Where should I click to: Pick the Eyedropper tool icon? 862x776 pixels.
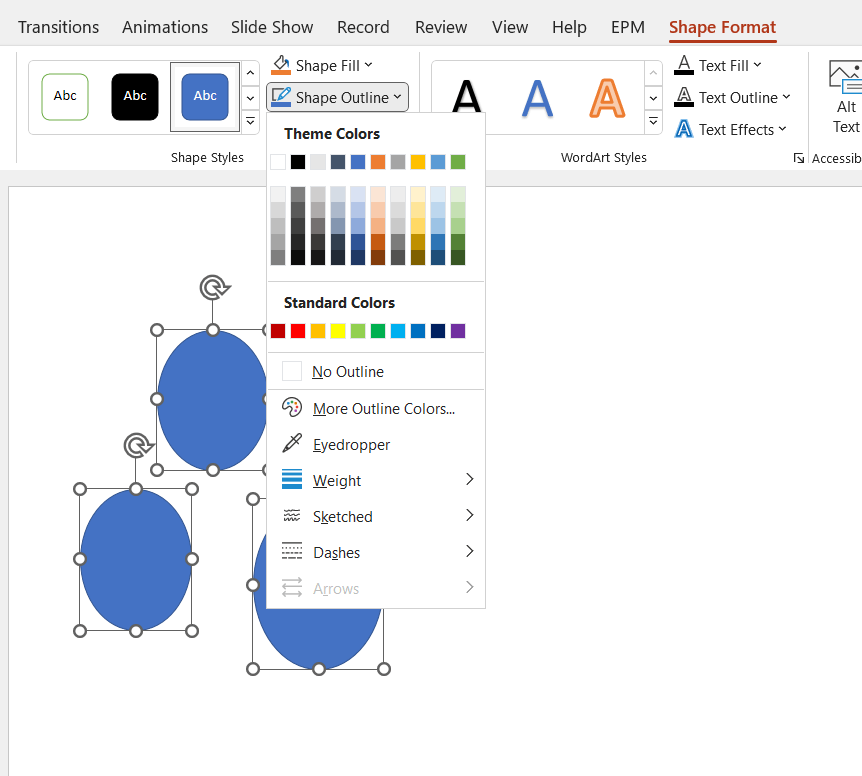pos(291,444)
